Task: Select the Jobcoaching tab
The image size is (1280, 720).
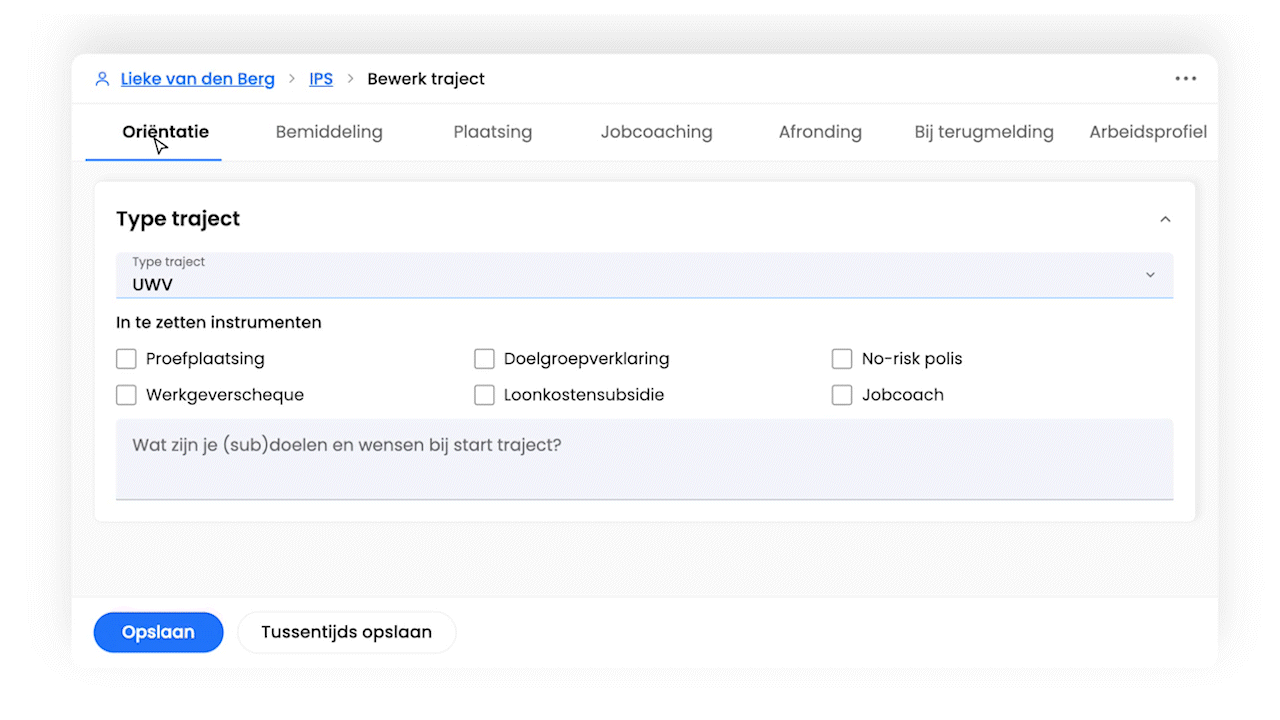Action: pos(657,132)
